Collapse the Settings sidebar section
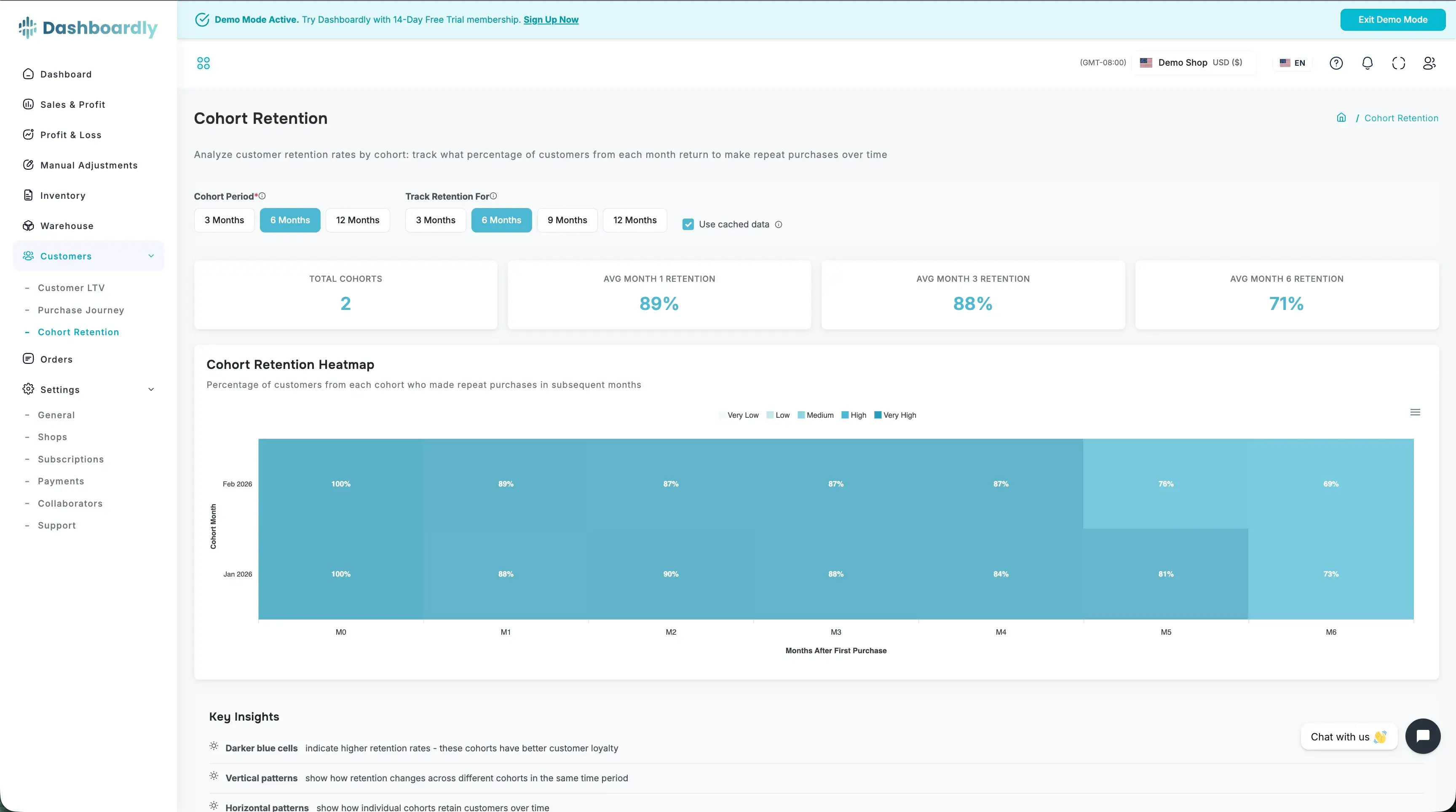Viewport: 1456px width, 812px height. [151, 389]
